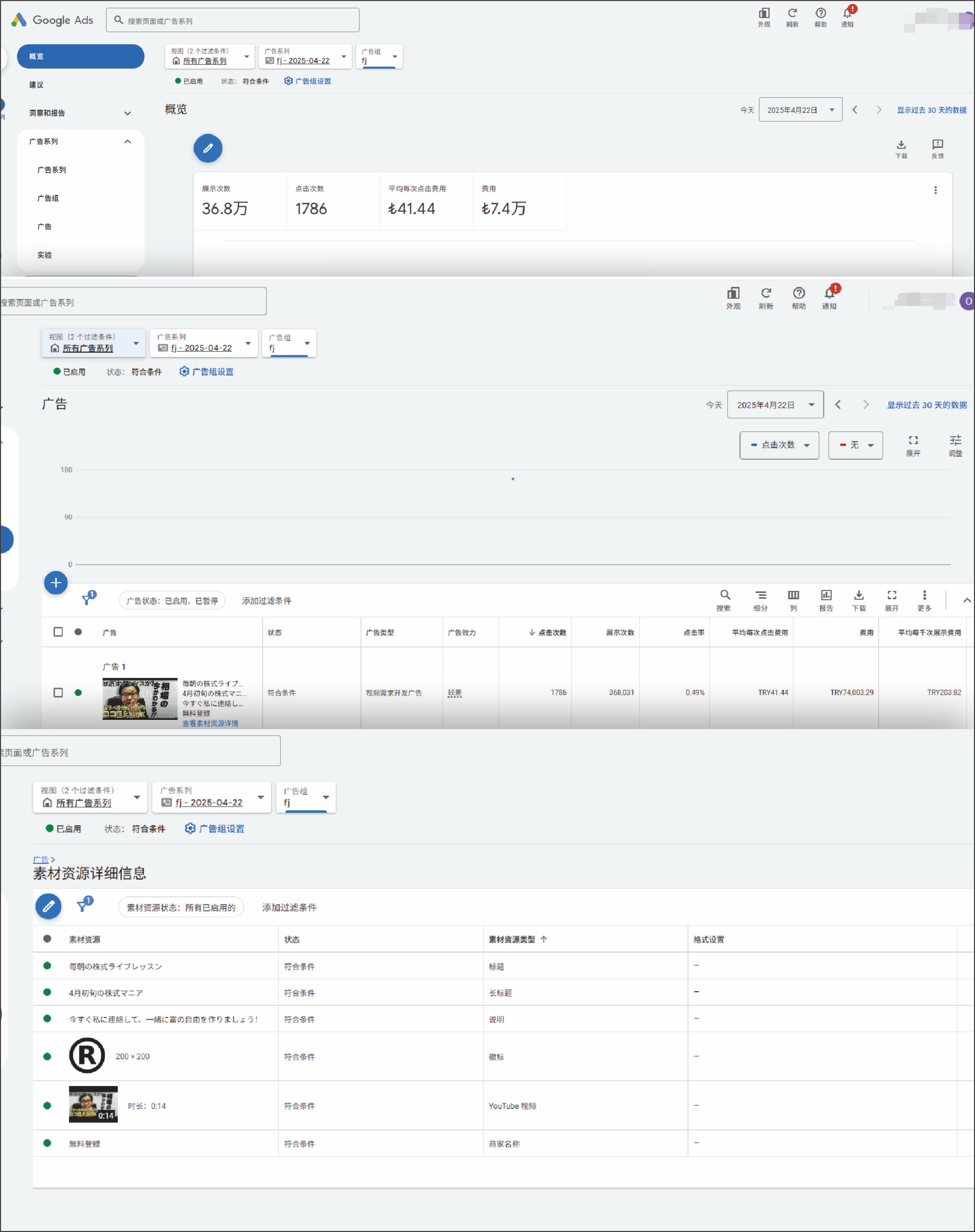This screenshot has height=1232, width=975.
Task: Click the blue pencil edit button in Overview
Action: coord(208,148)
